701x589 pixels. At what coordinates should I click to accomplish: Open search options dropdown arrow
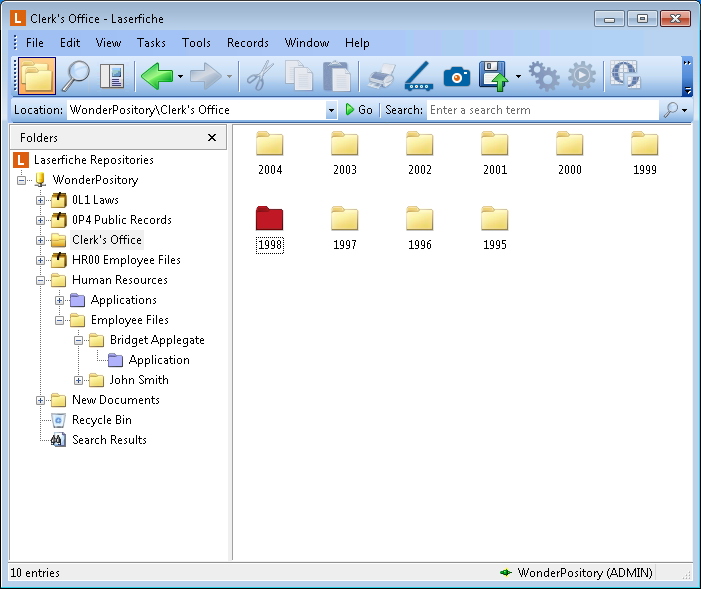coord(684,110)
